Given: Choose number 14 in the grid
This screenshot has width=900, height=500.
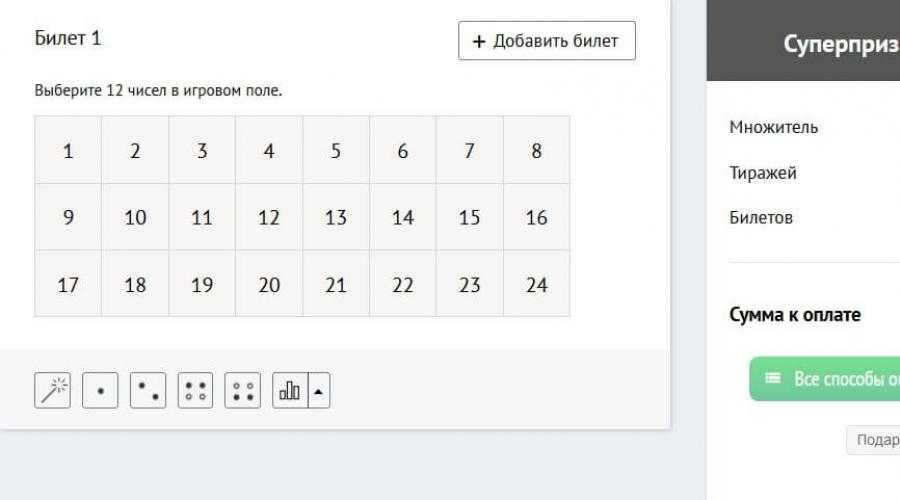Looking at the screenshot, I should tap(403, 218).
